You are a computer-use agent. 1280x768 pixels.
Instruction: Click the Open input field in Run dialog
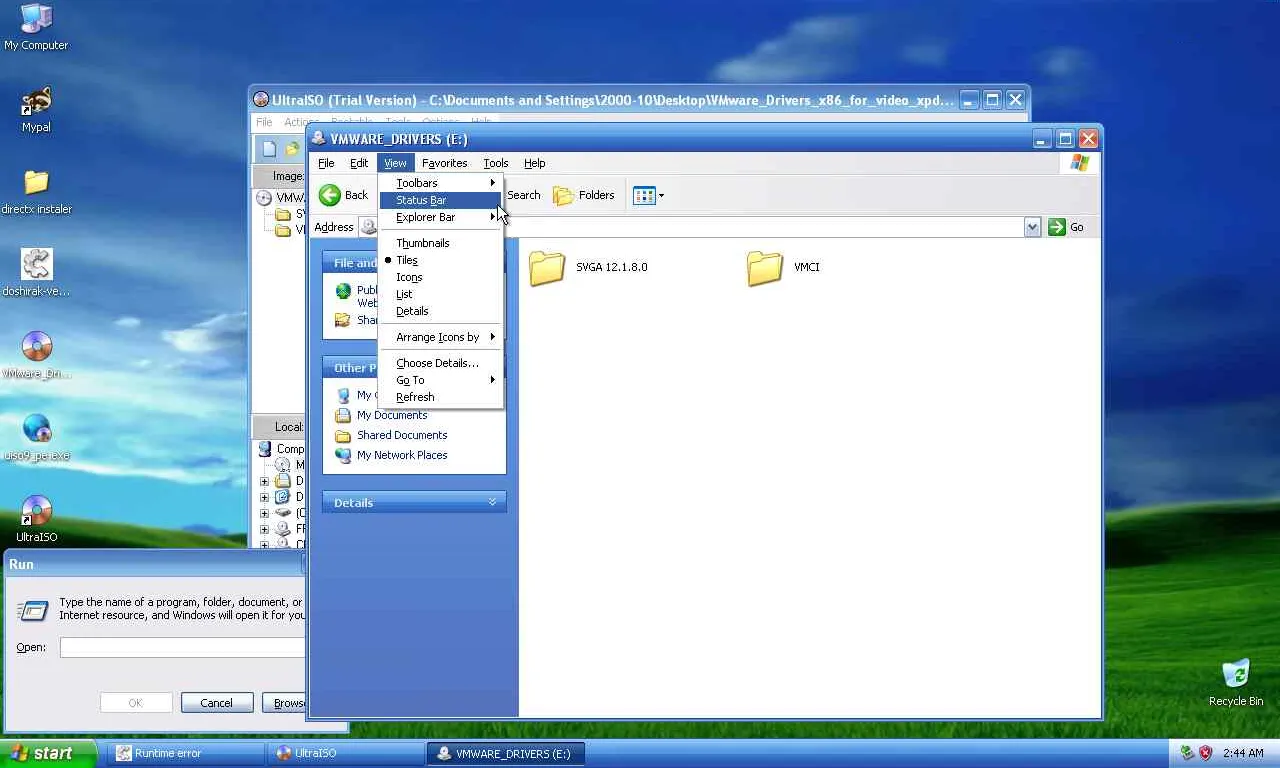(x=183, y=648)
